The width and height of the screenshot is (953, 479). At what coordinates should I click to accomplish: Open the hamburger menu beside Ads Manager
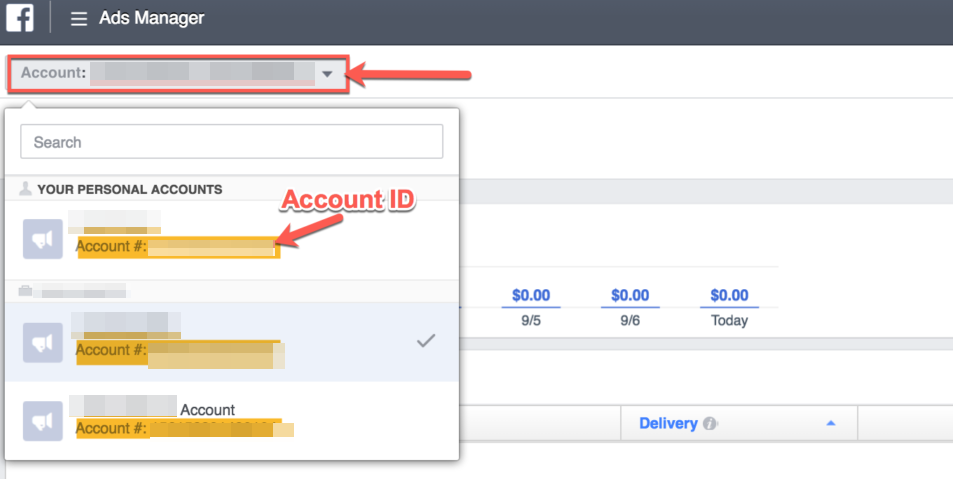[78, 19]
